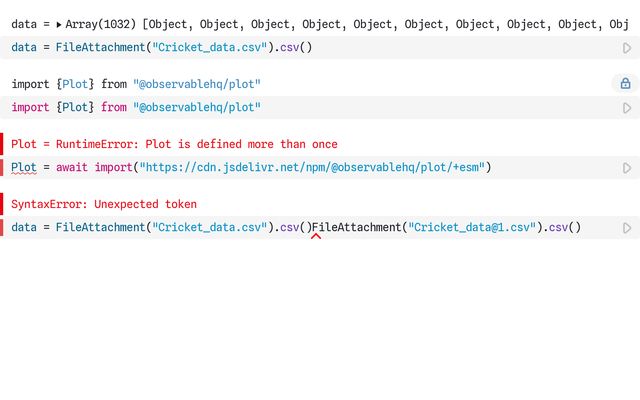This screenshot has height=400, width=640.
Task: Click the underlined Plot variable name
Action: coord(24,167)
